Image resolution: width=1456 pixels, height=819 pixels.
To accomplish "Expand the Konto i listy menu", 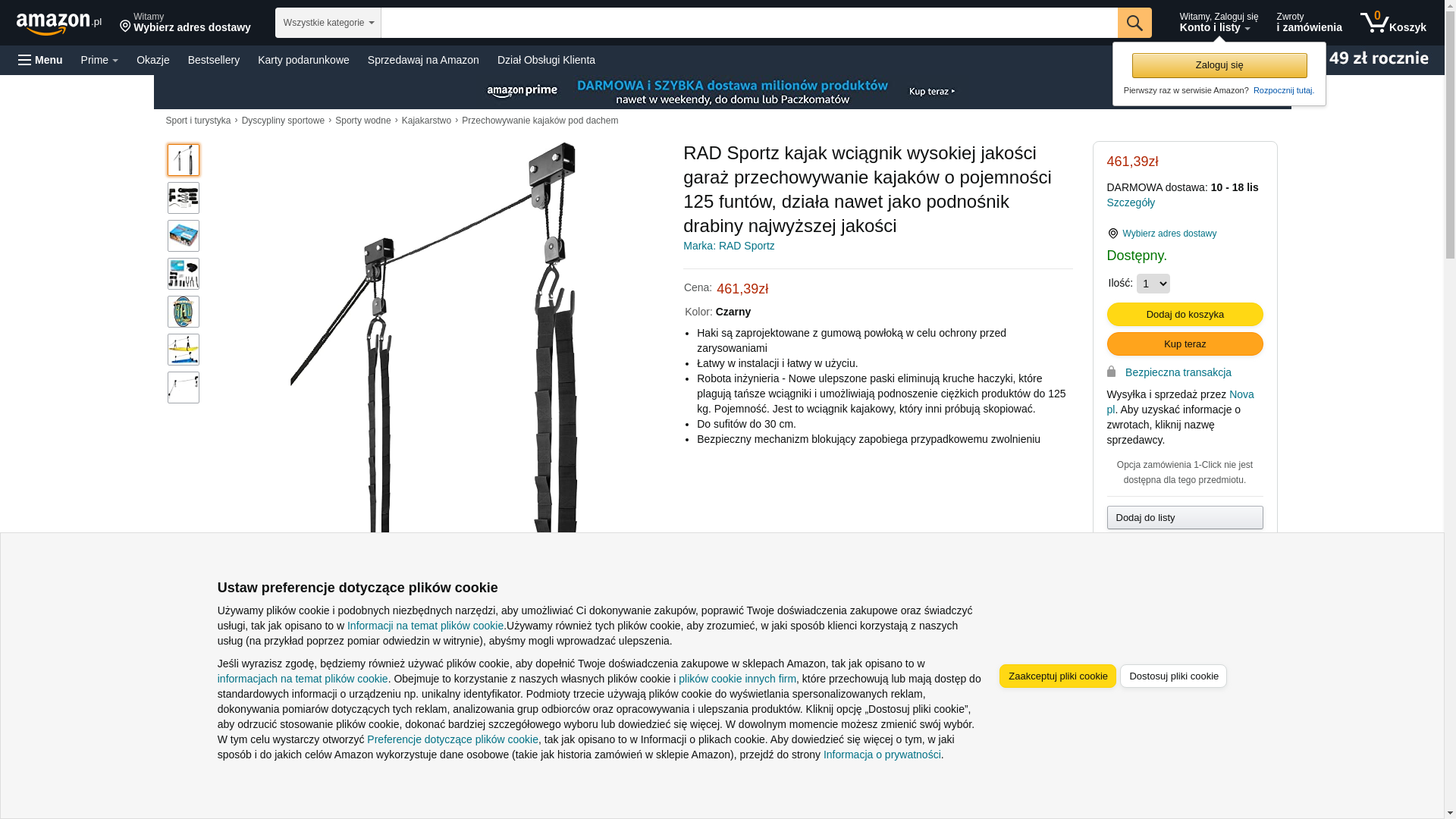I will pyautogui.click(x=1219, y=23).
